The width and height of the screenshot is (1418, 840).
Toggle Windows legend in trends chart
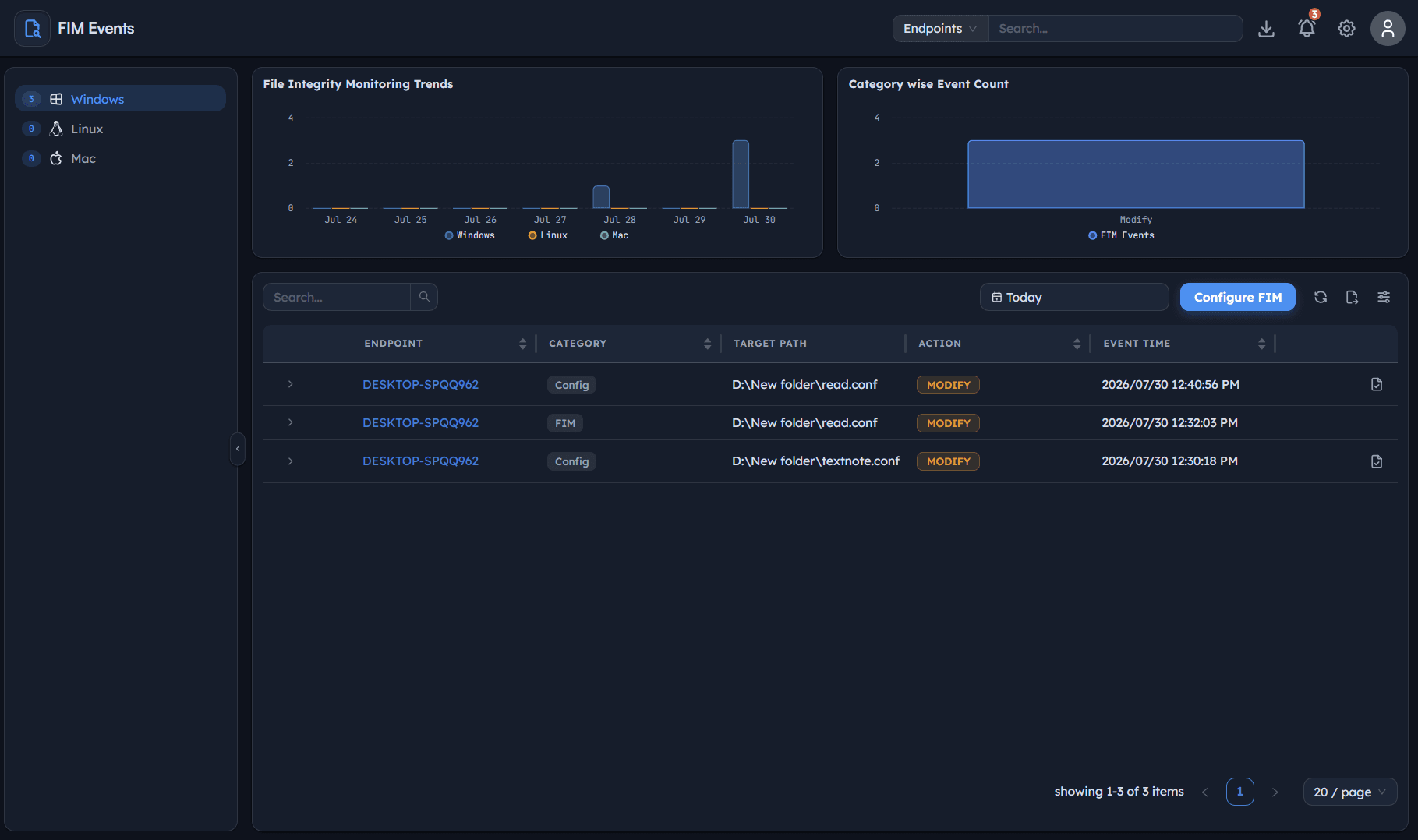click(x=470, y=235)
